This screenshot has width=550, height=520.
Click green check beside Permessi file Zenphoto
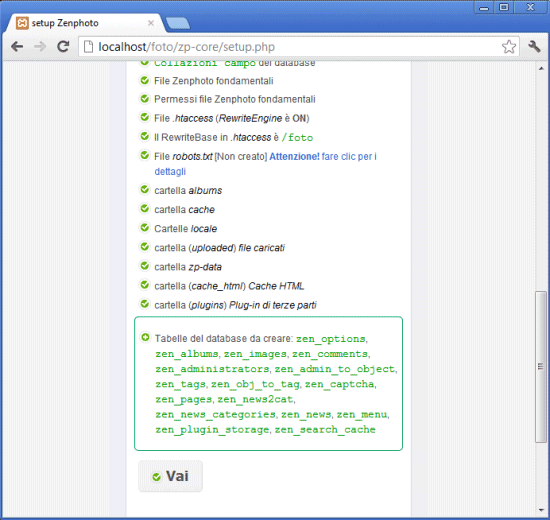tap(145, 99)
